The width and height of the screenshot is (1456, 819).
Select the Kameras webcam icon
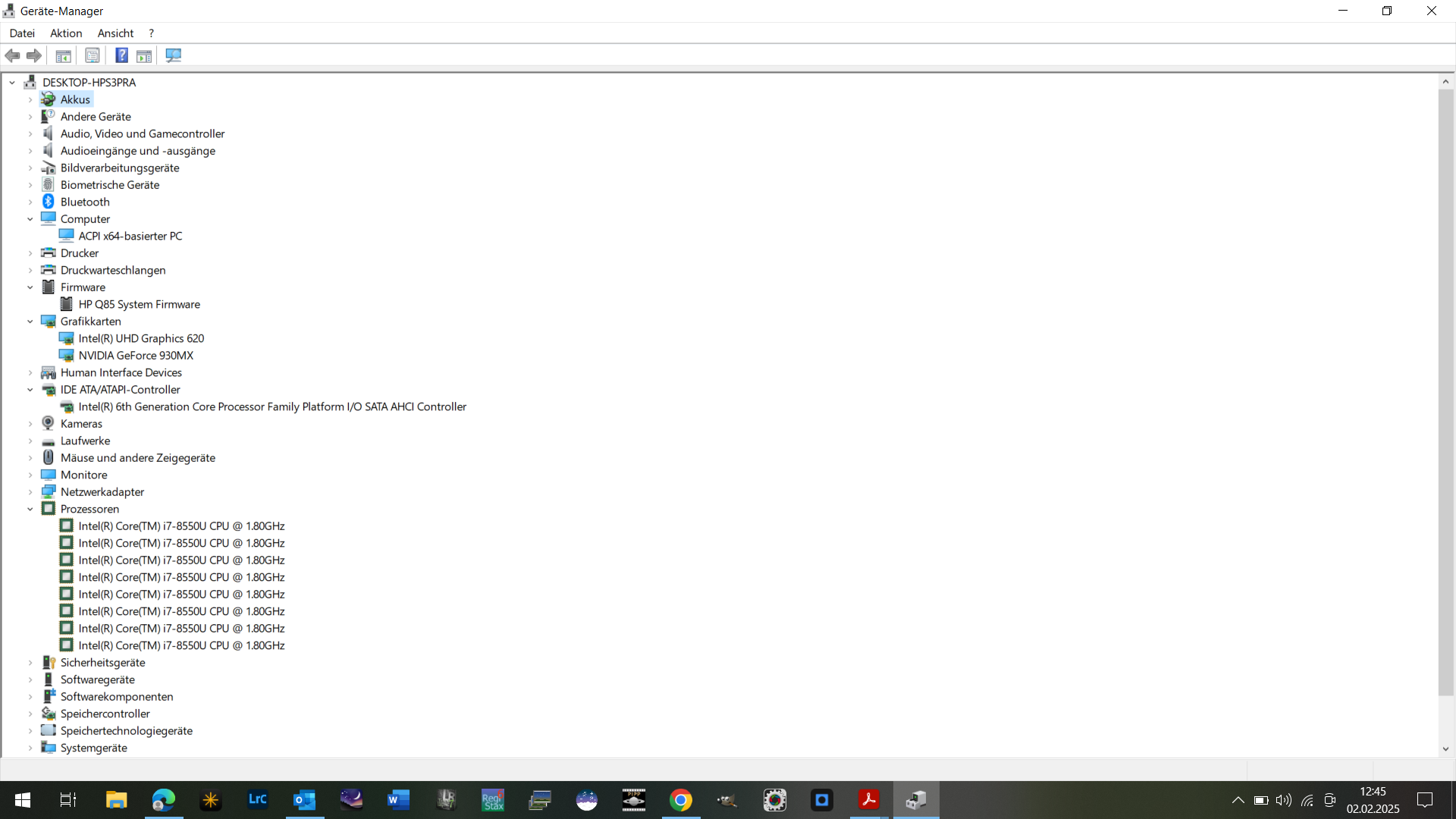click(49, 423)
